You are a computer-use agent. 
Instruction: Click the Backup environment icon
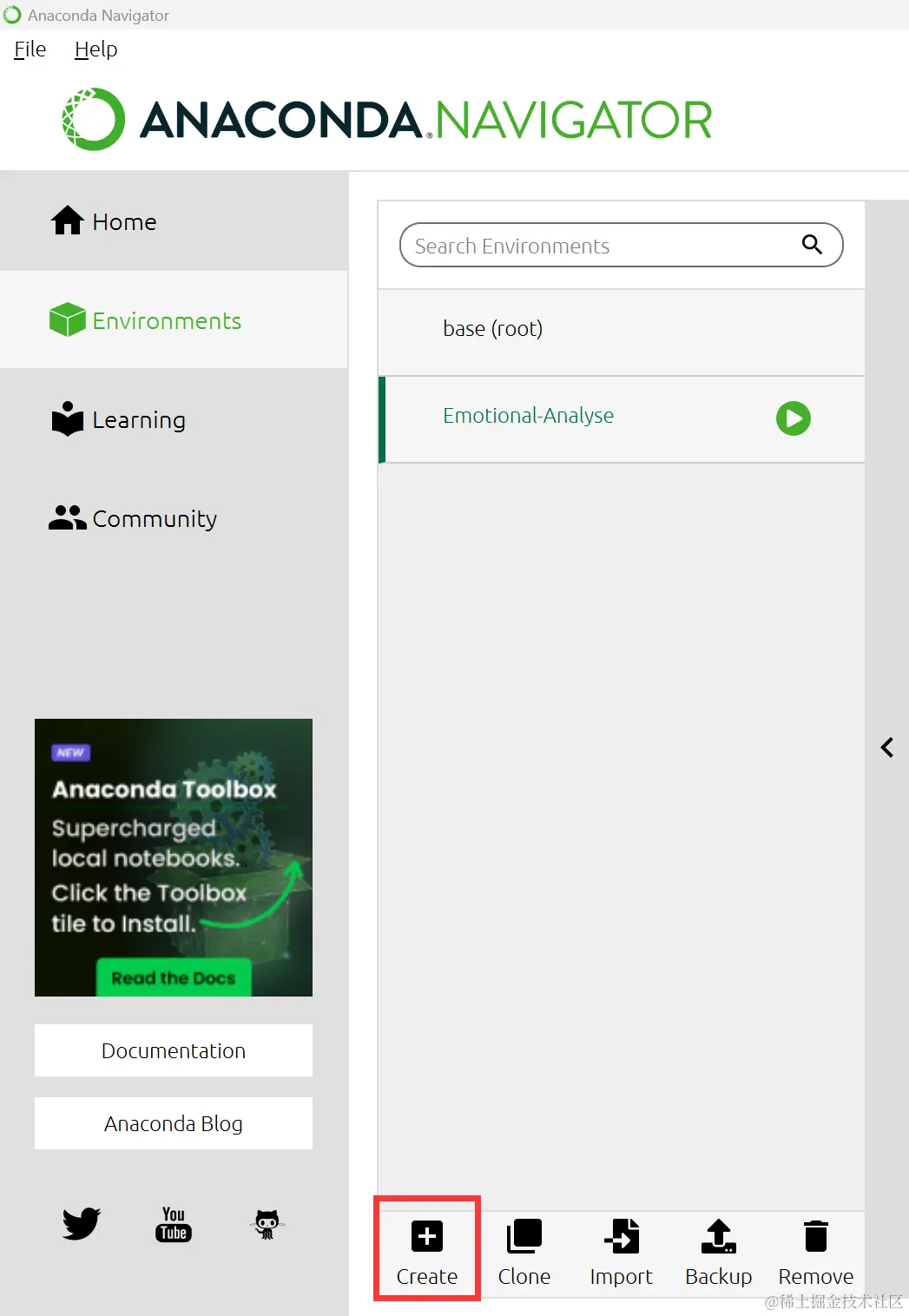pyautogui.click(x=719, y=1236)
